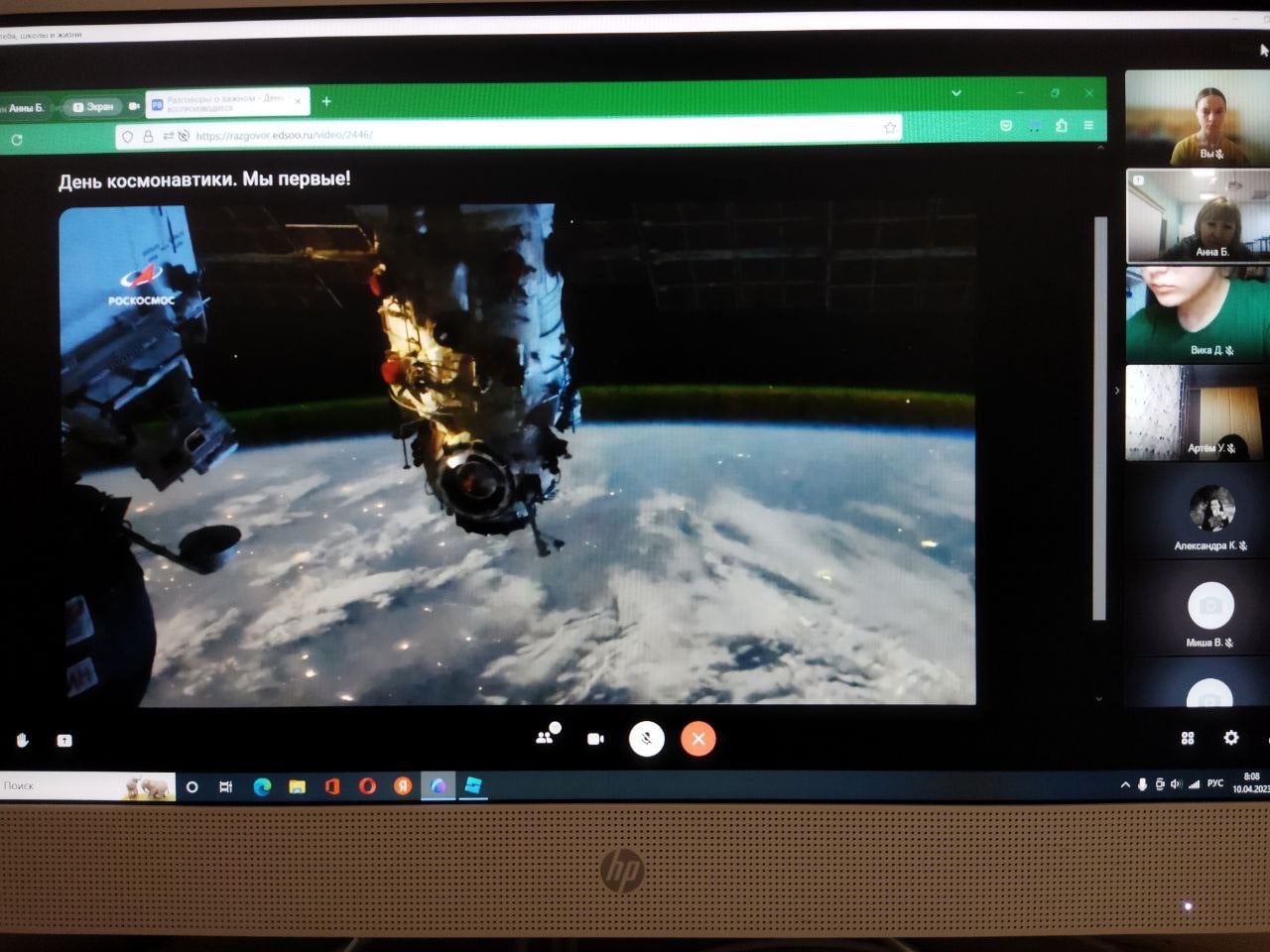Switch the РУС input language
This screenshot has width=1270, height=952.
click(x=1215, y=783)
